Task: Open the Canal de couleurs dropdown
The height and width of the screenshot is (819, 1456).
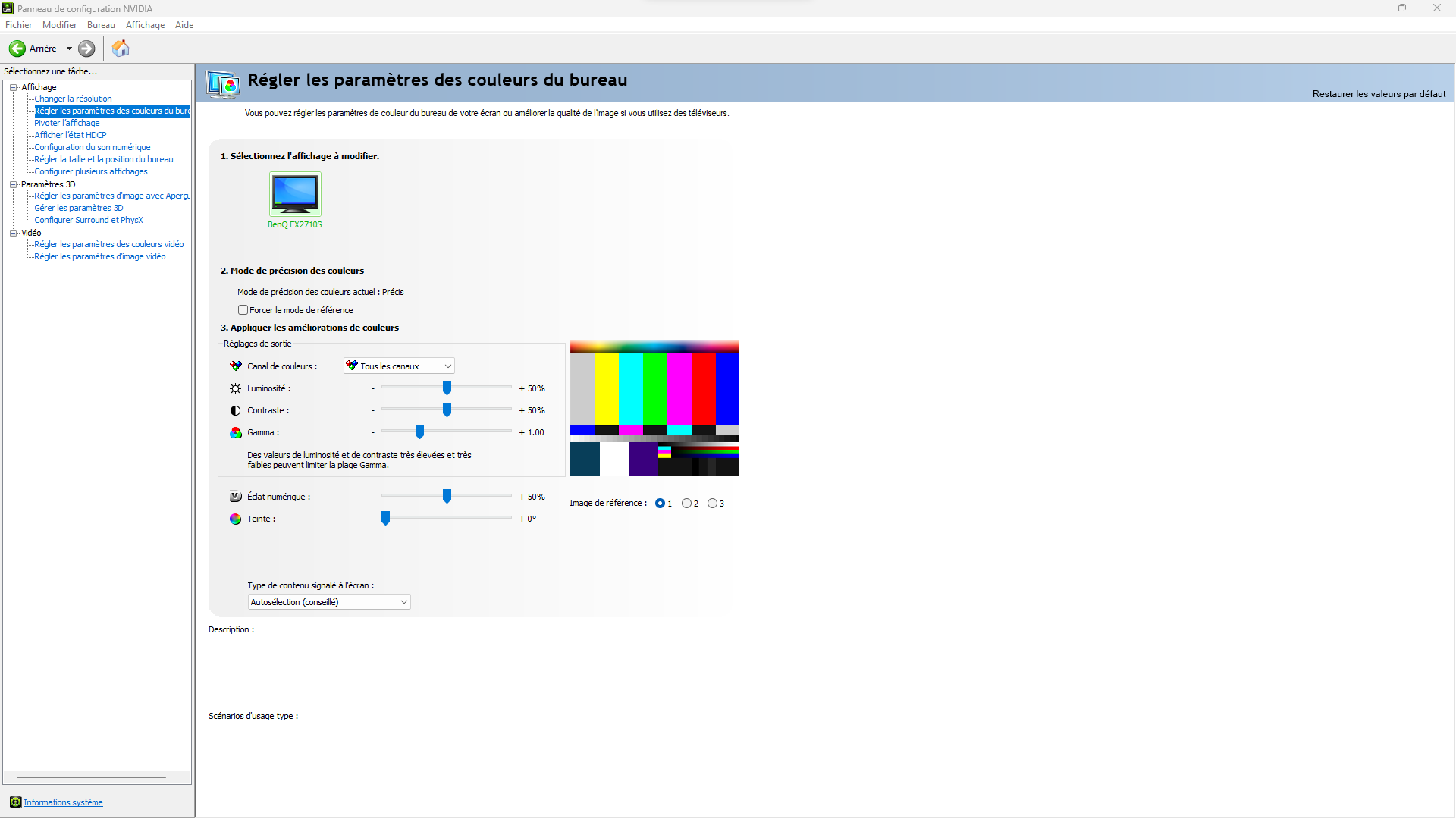Action: point(399,366)
